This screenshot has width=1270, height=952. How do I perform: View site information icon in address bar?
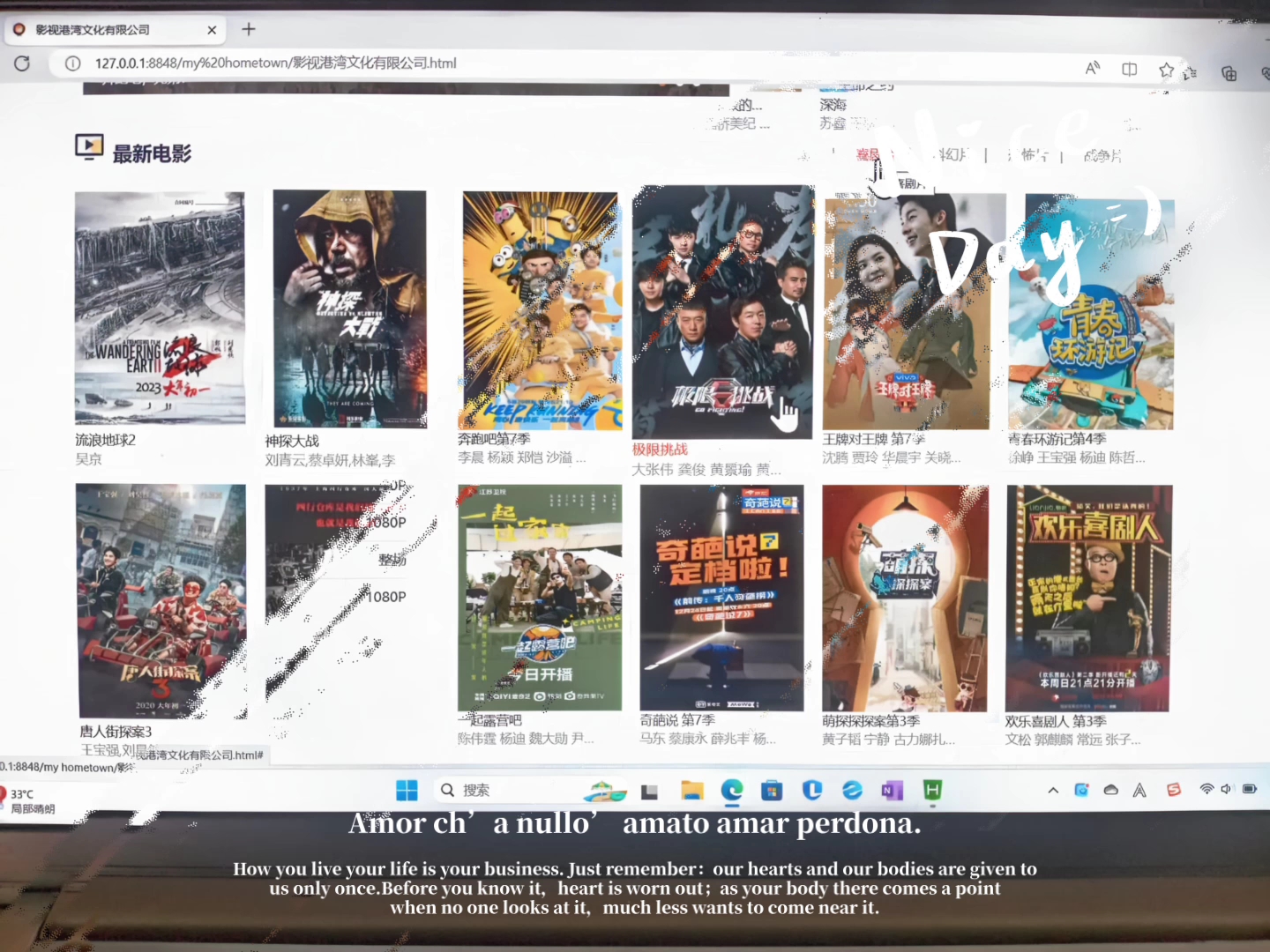click(x=73, y=63)
